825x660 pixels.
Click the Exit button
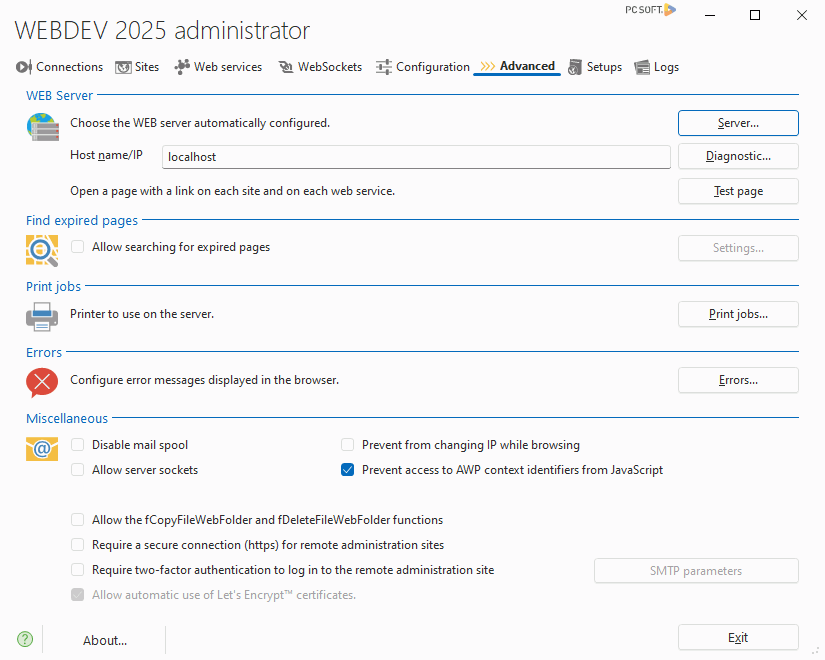point(738,637)
